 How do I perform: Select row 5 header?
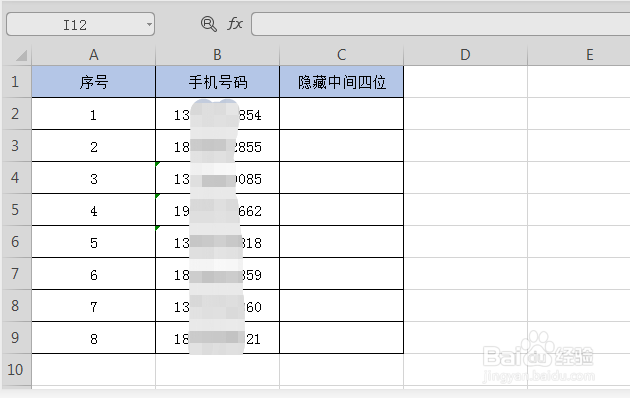point(16,210)
